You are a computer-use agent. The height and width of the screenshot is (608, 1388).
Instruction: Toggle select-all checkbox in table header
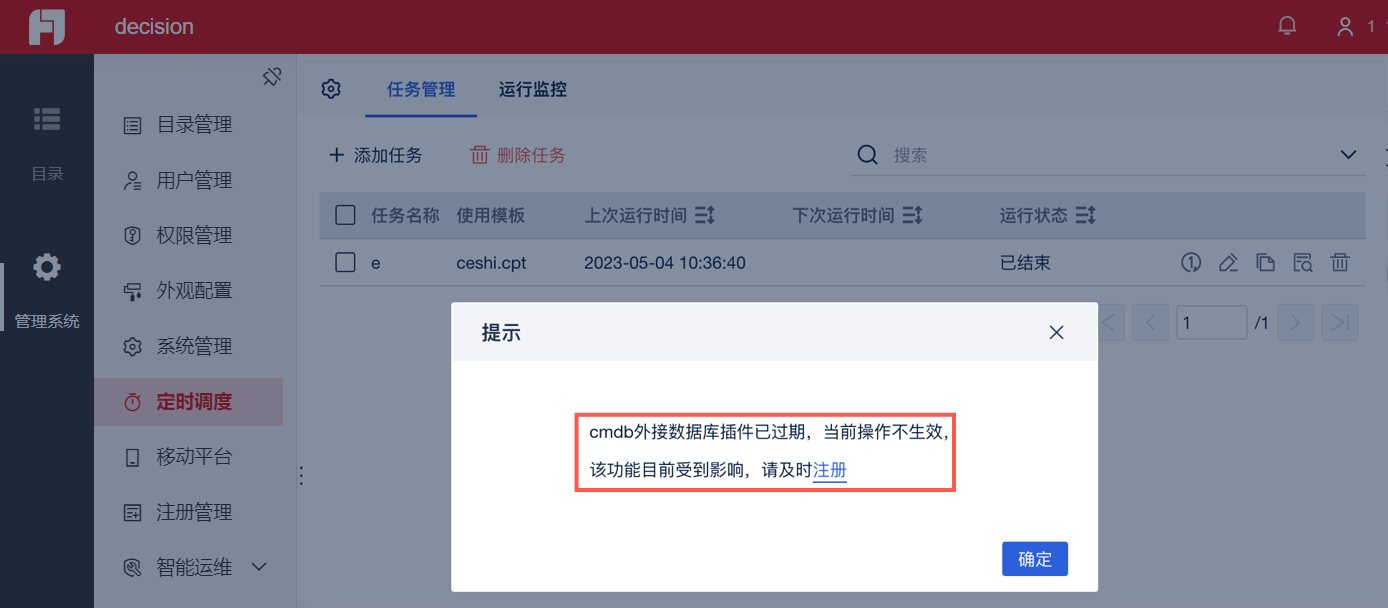345,215
